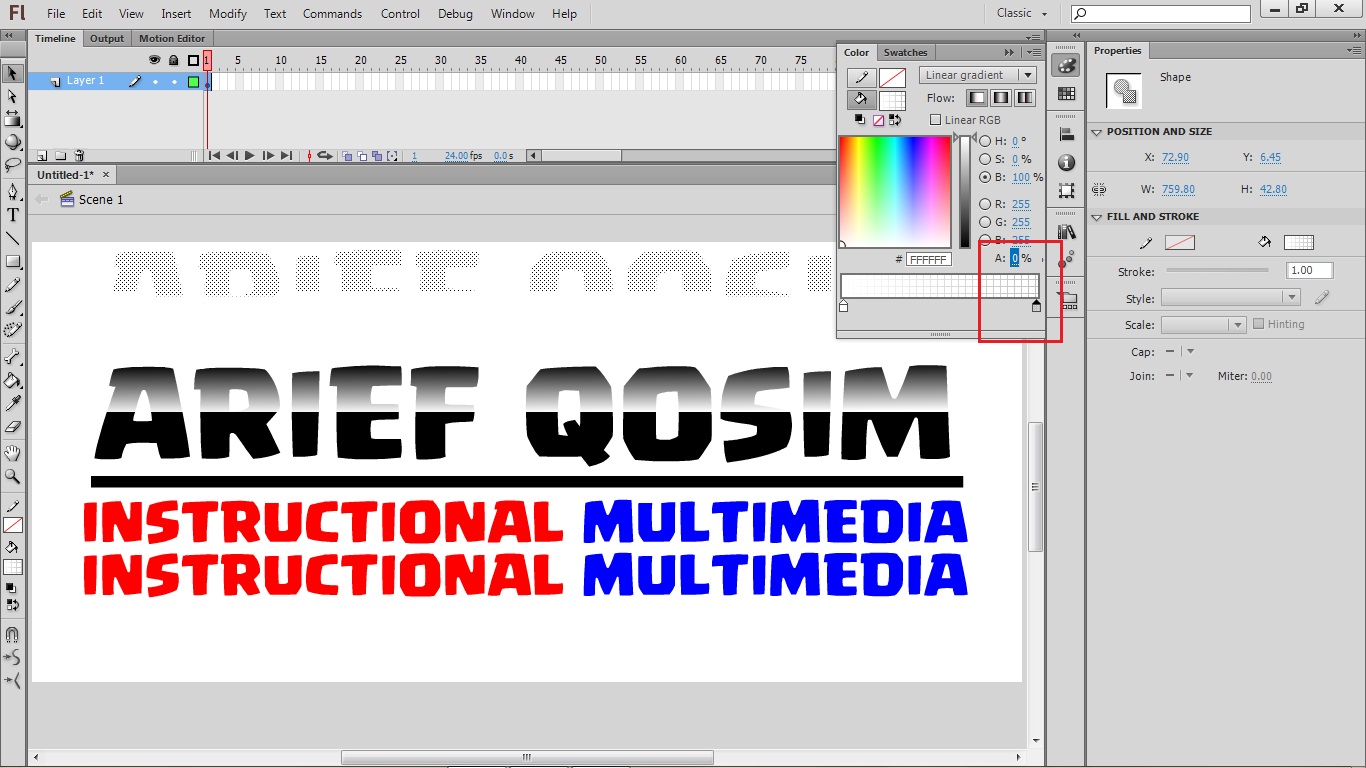Open the Linear gradient type dropdown
The image size is (1366, 768).
click(x=978, y=75)
